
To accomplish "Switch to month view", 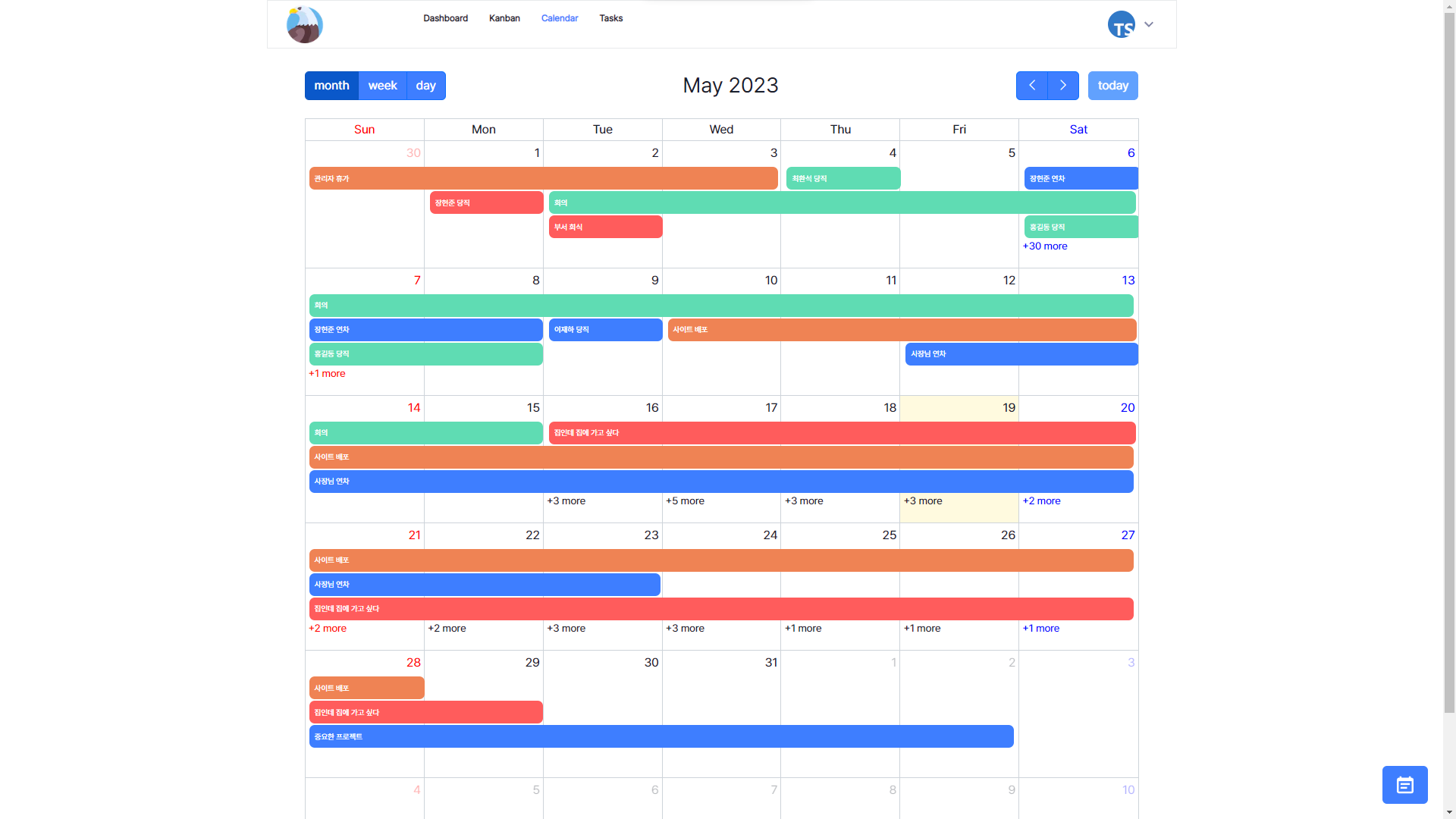I will (x=331, y=86).
